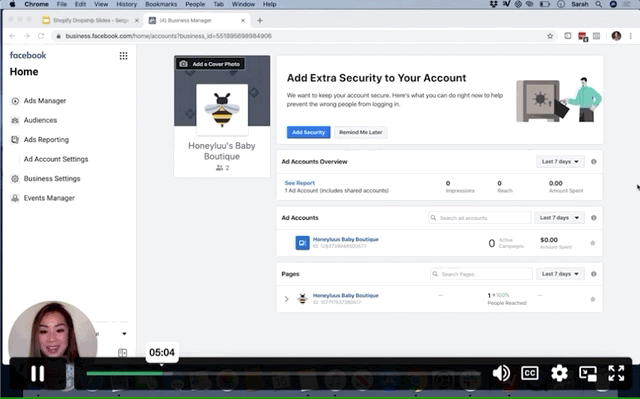This screenshot has width=640, height=399.
Task: Bookmark this page with the star icon
Action: pos(550,36)
